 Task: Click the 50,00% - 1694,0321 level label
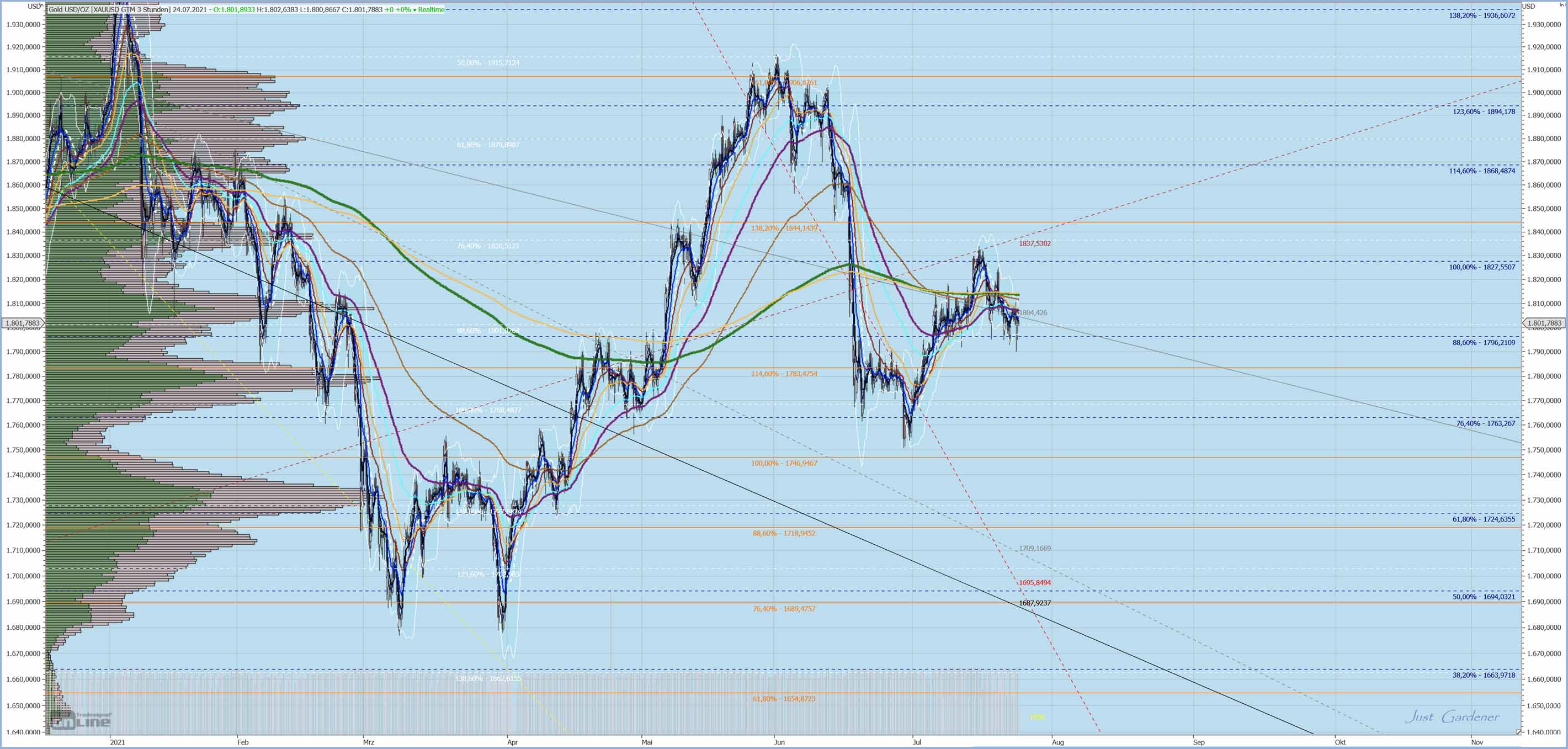click(x=1484, y=597)
